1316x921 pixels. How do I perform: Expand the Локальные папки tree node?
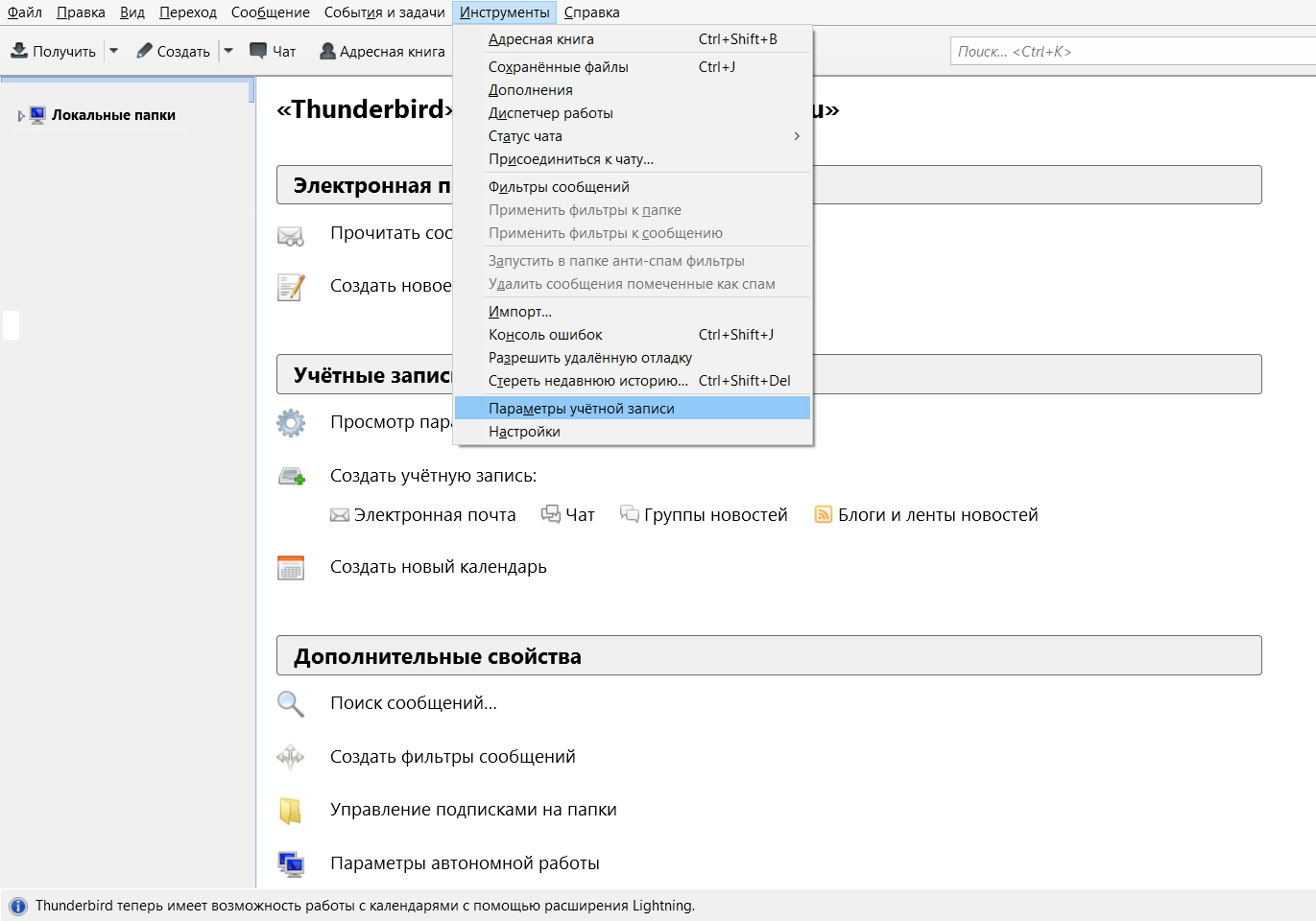tap(21, 116)
